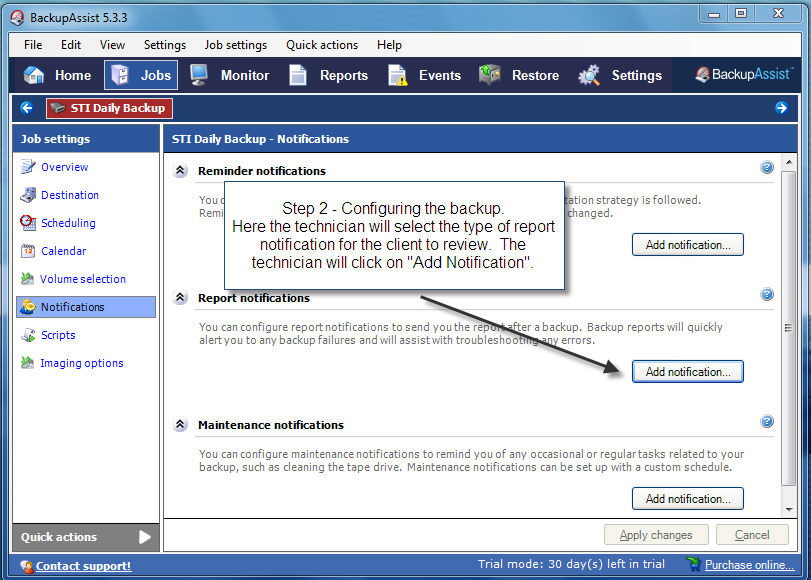Collapse Report notifications section
This screenshot has width=811, height=580.
[181, 298]
